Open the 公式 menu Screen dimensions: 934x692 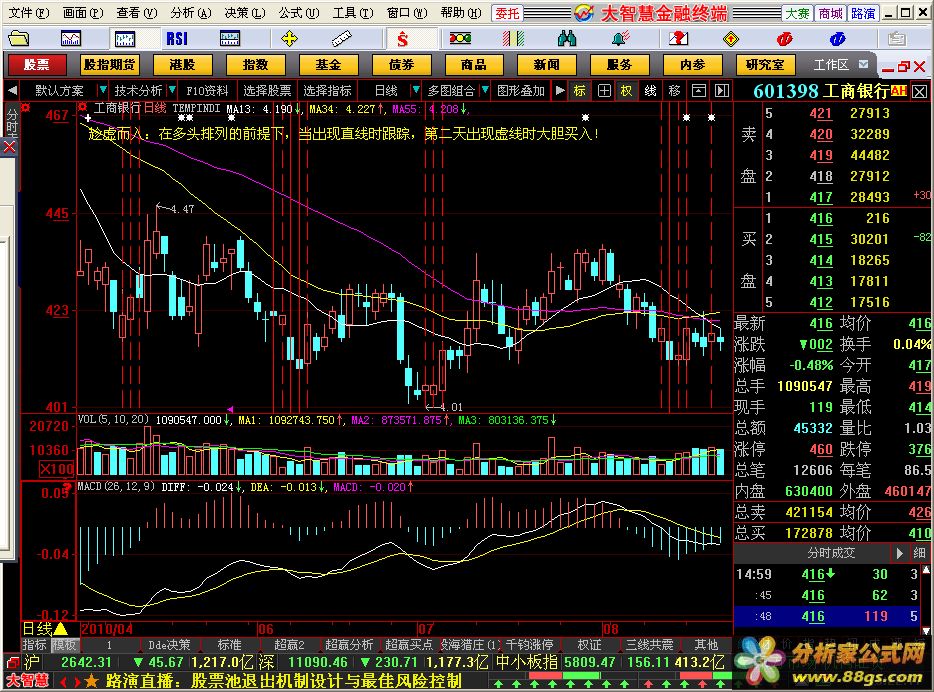tap(299, 13)
